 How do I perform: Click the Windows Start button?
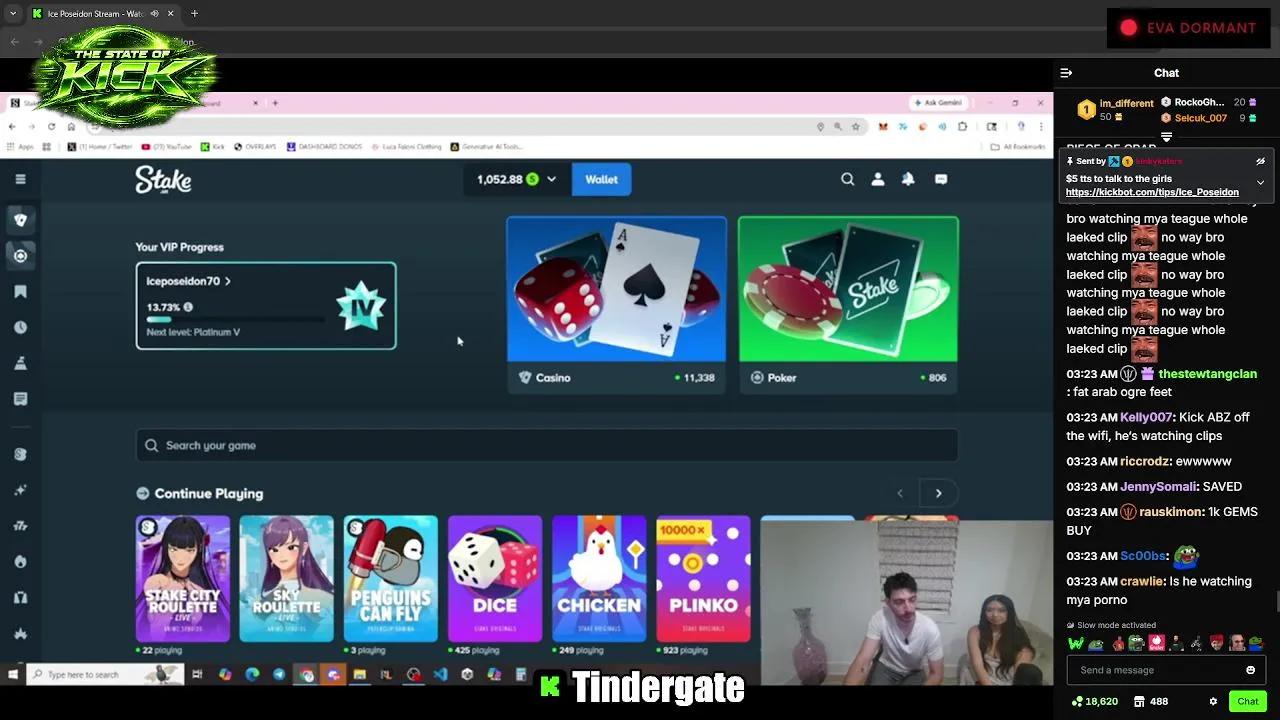[12, 675]
